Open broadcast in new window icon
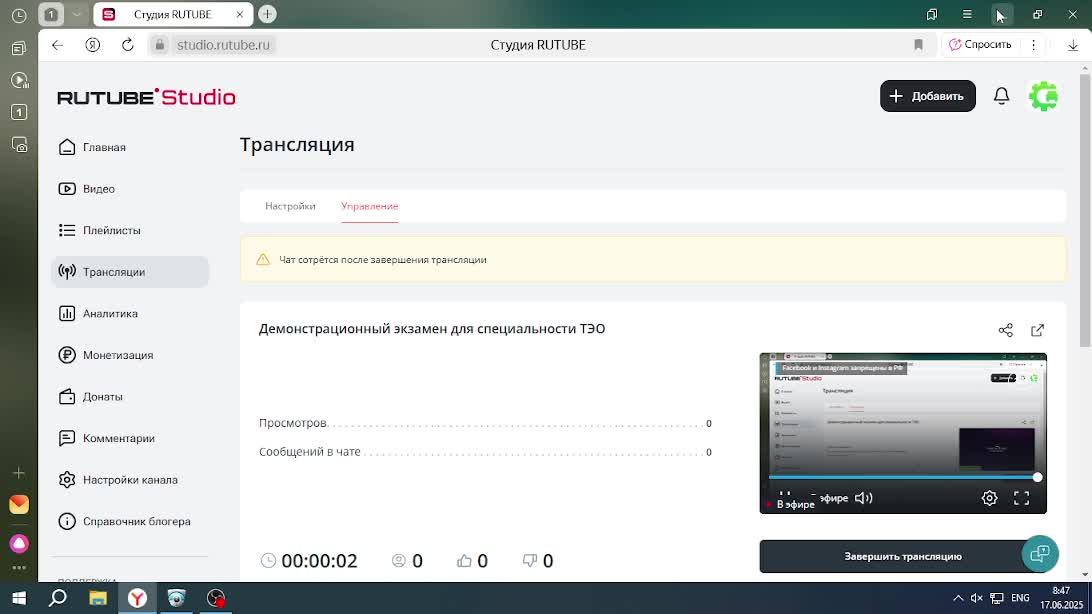This screenshot has width=1092, height=614. (x=1038, y=330)
